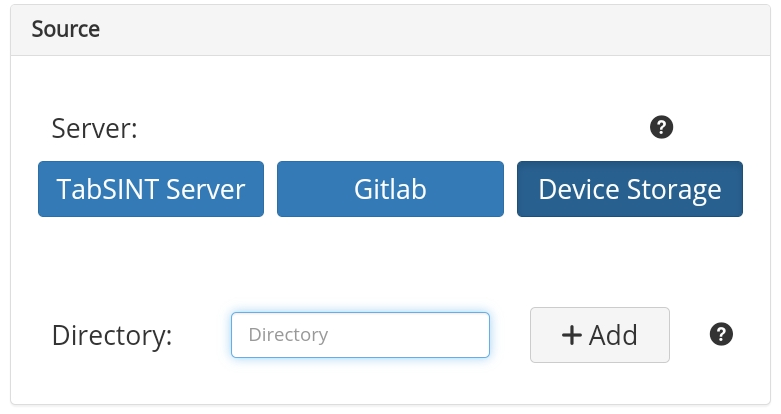Click the Directory: label text
The width and height of the screenshot is (781, 414).
click(112, 335)
